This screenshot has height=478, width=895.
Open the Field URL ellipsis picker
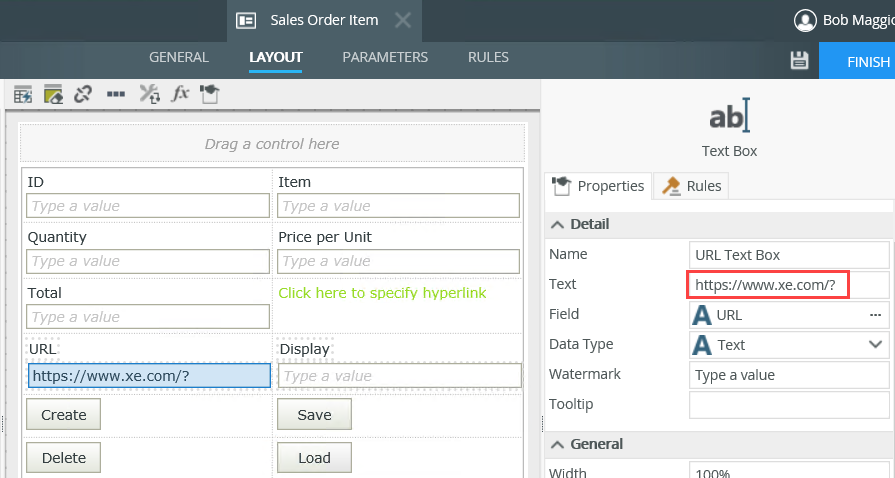(x=875, y=315)
